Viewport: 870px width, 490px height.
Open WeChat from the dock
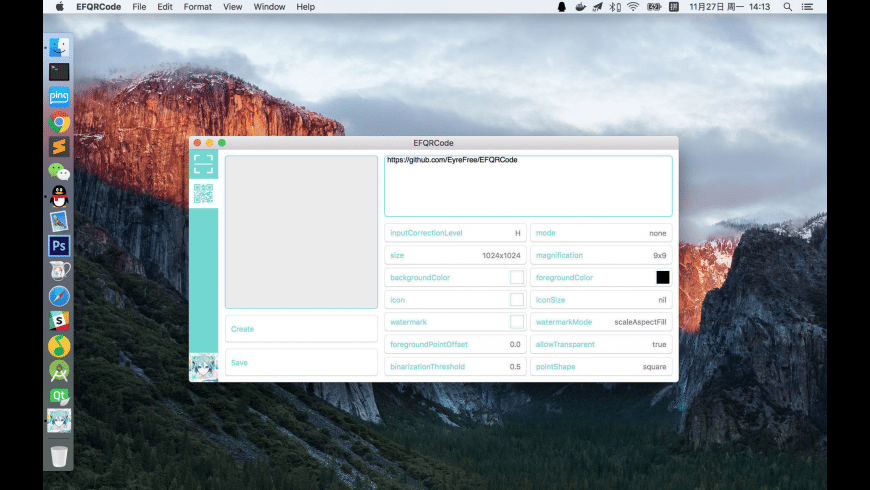click(x=59, y=171)
